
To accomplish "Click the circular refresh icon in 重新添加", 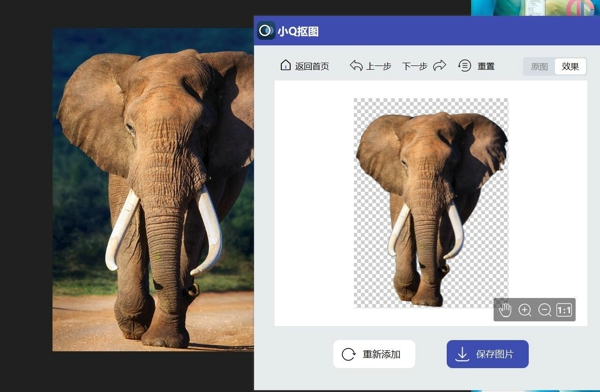I will tap(348, 354).
